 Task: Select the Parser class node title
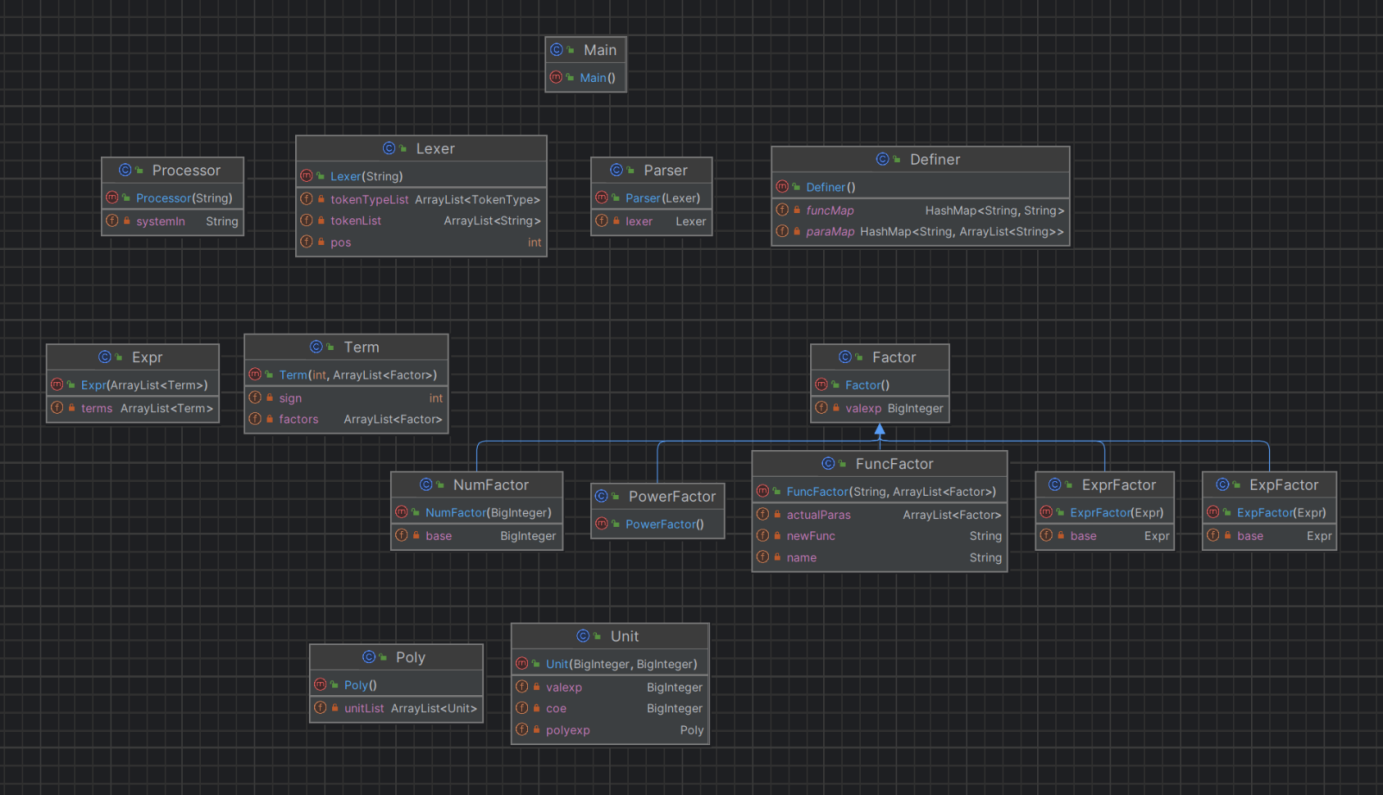click(665, 171)
